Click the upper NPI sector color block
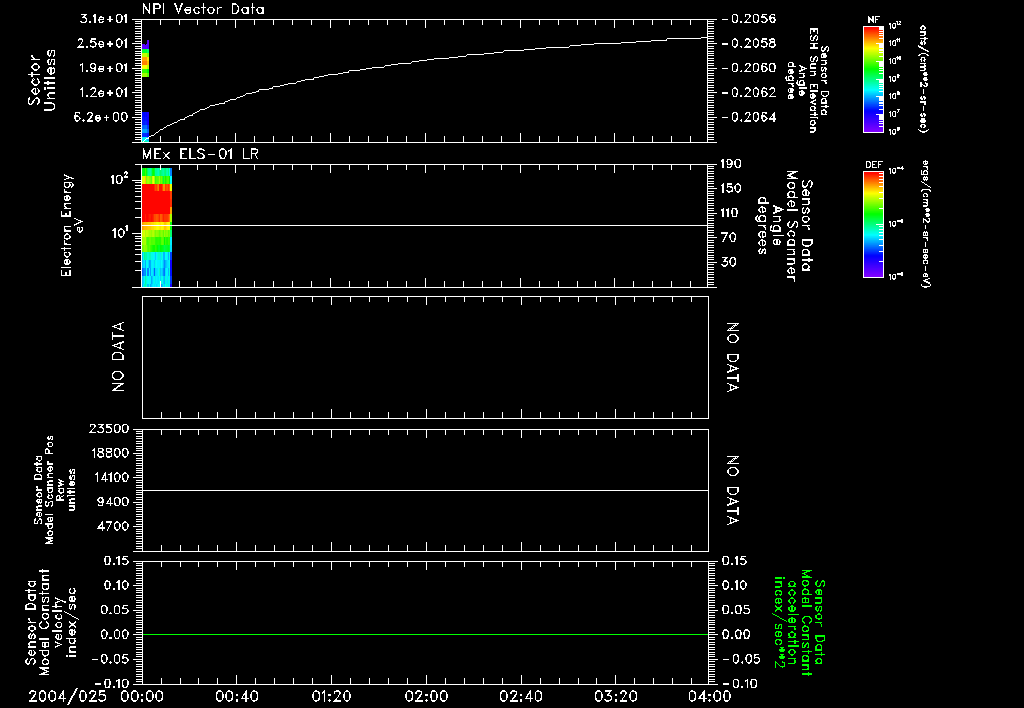1024x708 pixels. tap(146, 59)
